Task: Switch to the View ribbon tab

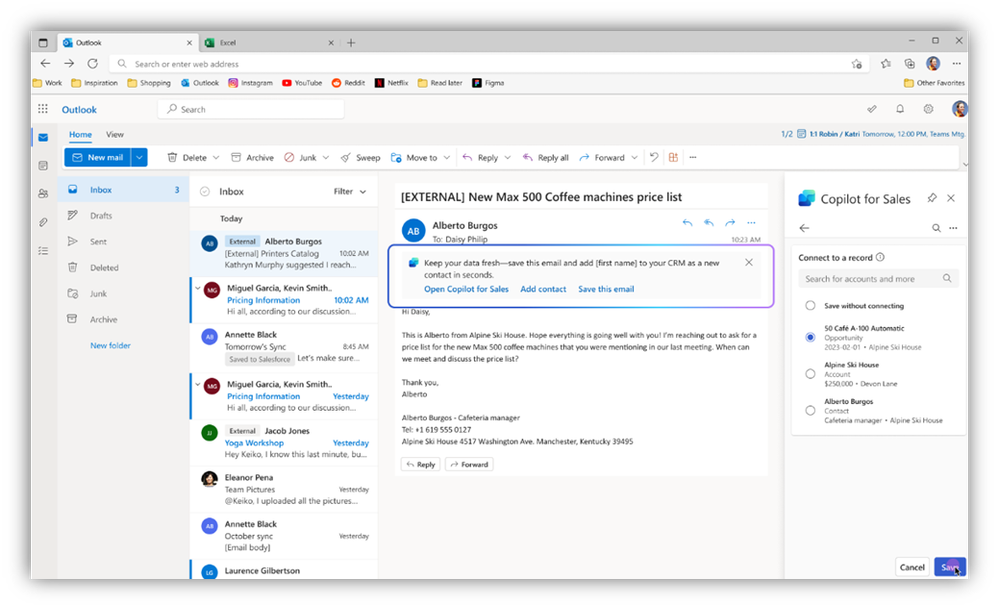Action: pos(115,134)
